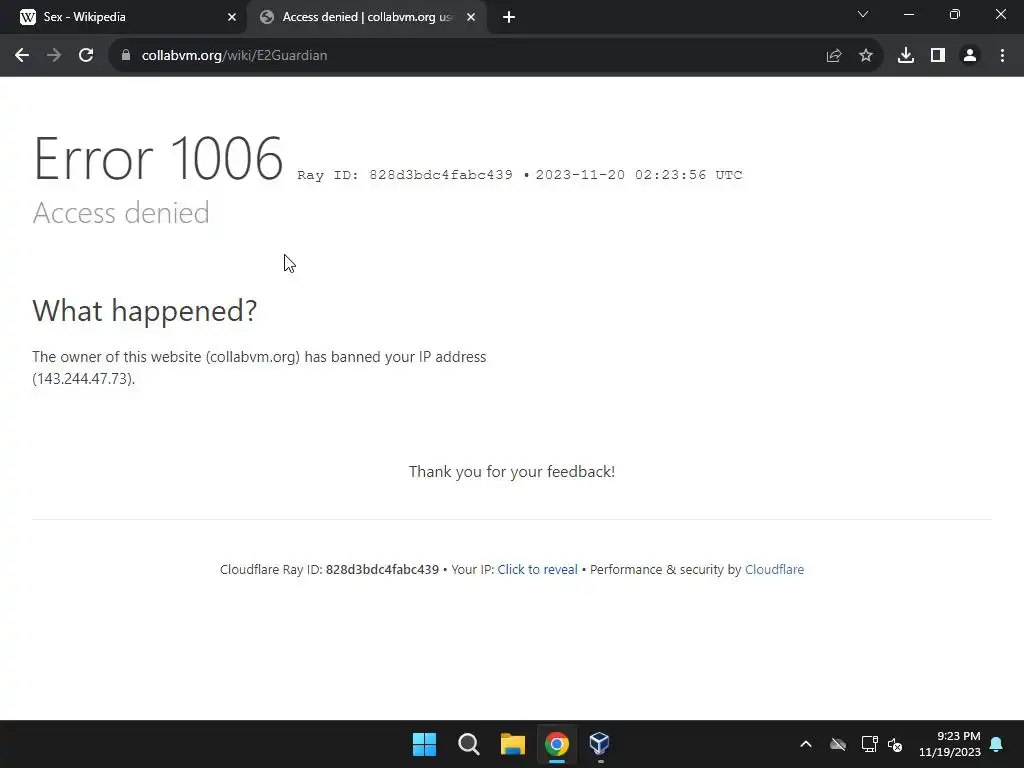Open Chrome three-dot menu
This screenshot has width=1024, height=768.
pos(1002,56)
